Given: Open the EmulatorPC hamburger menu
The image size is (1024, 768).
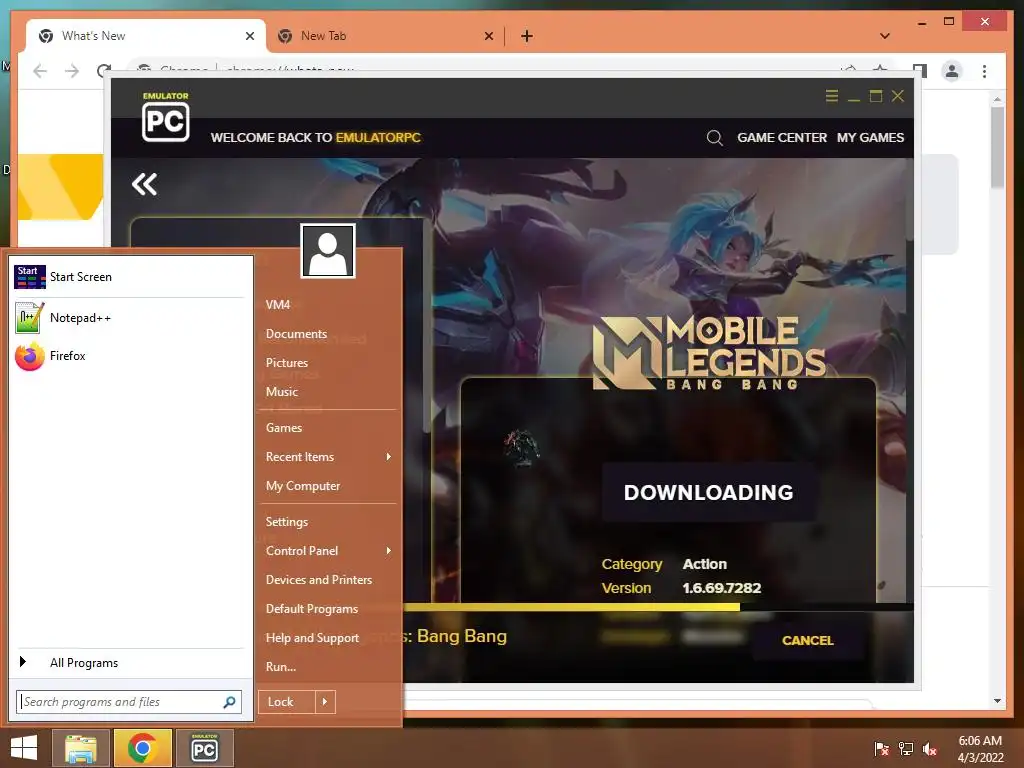Looking at the screenshot, I should pyautogui.click(x=831, y=96).
